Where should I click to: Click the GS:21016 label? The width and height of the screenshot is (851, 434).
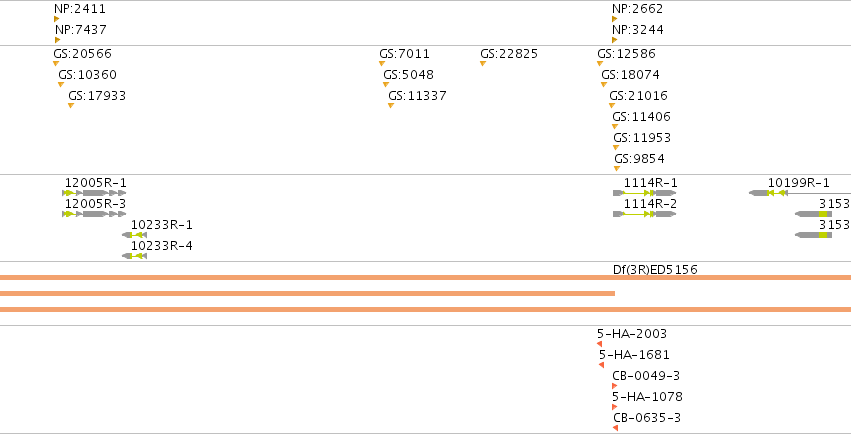[638, 95]
